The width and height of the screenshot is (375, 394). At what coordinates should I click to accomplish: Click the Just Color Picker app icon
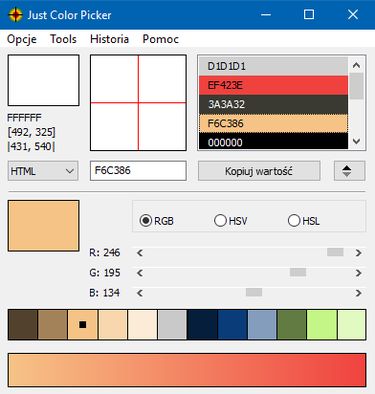click(x=15, y=15)
